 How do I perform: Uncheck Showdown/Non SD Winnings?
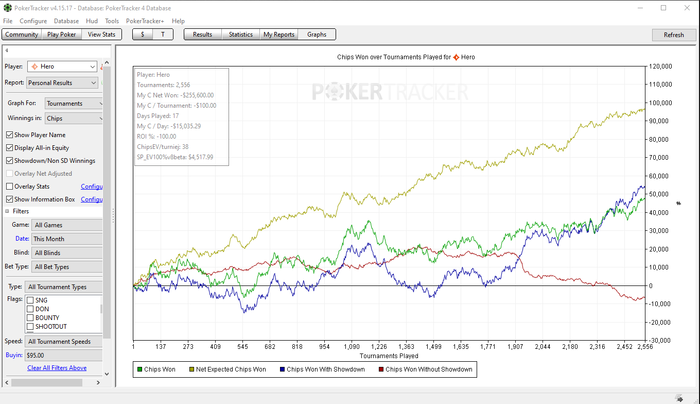click(9, 161)
